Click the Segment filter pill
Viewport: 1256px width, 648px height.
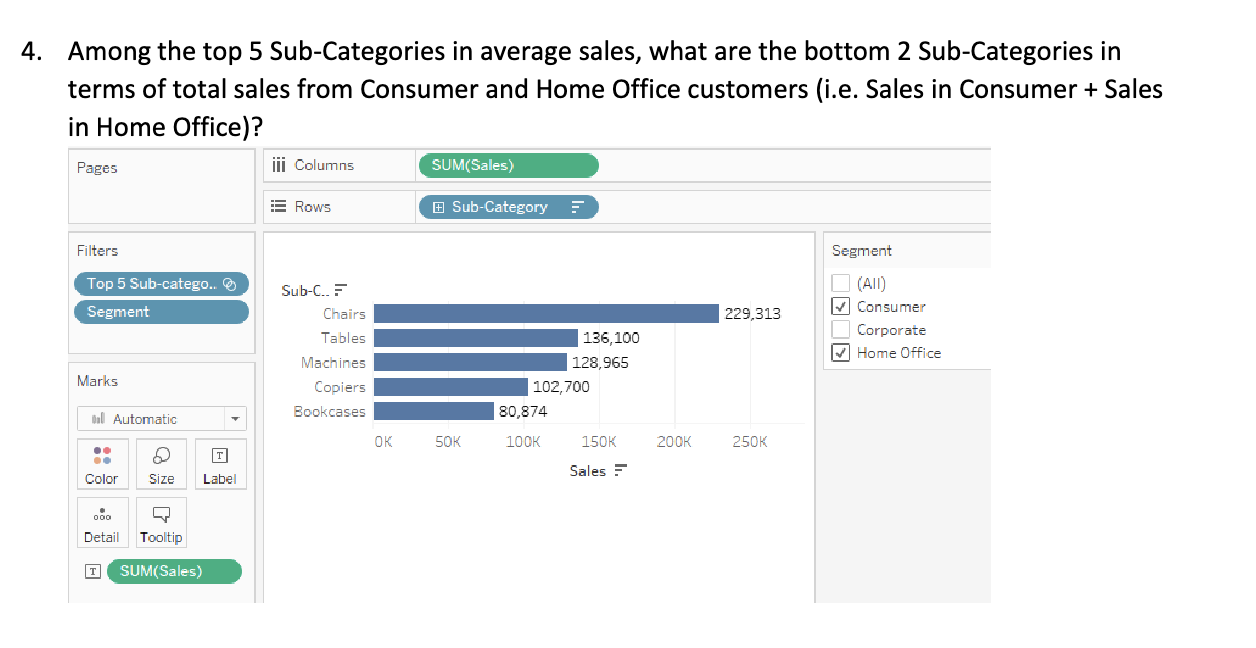tap(161, 311)
